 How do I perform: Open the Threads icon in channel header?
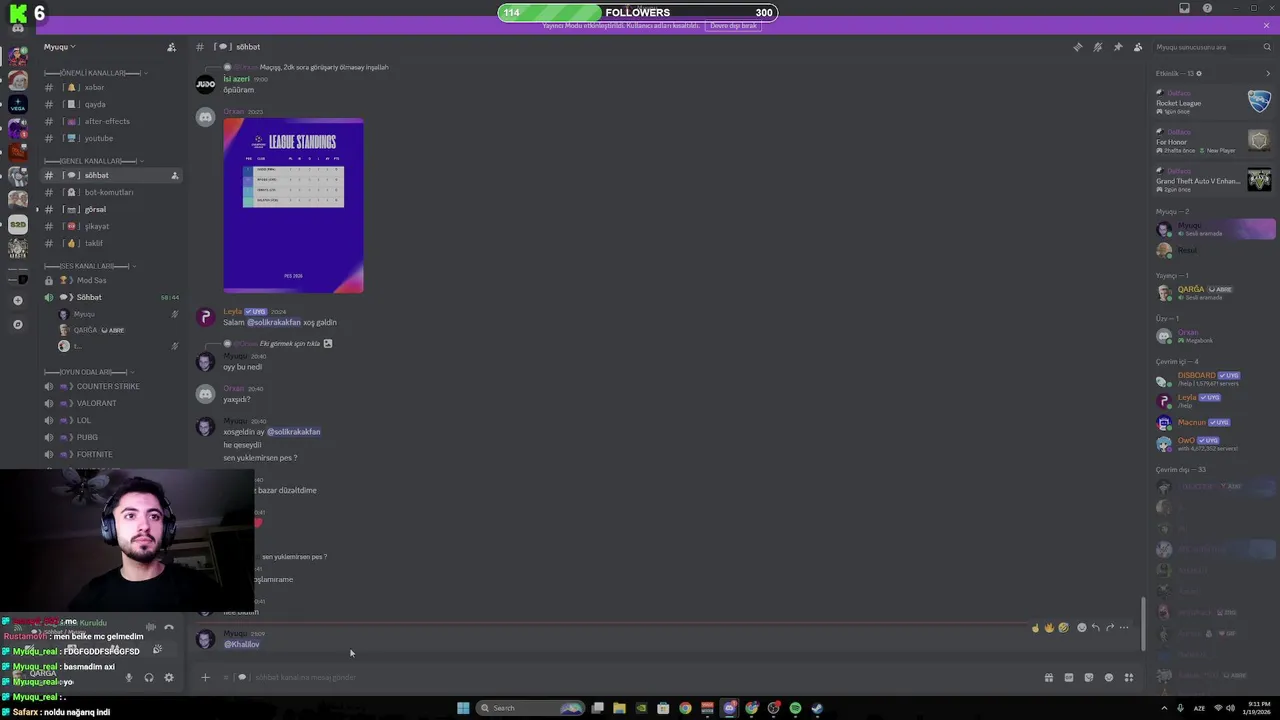pos(1077,47)
